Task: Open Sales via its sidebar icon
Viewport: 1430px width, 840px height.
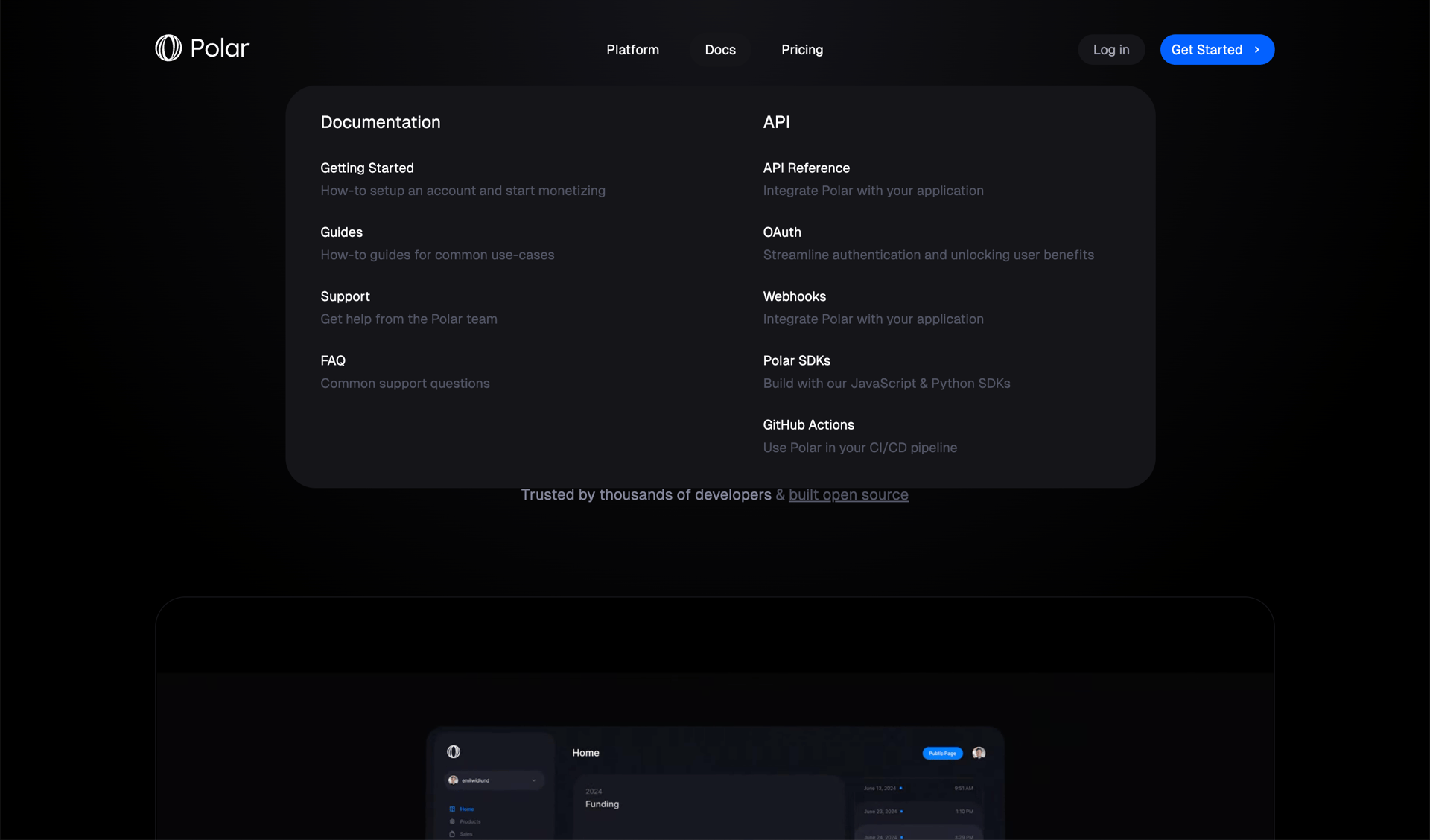Action: [452, 834]
